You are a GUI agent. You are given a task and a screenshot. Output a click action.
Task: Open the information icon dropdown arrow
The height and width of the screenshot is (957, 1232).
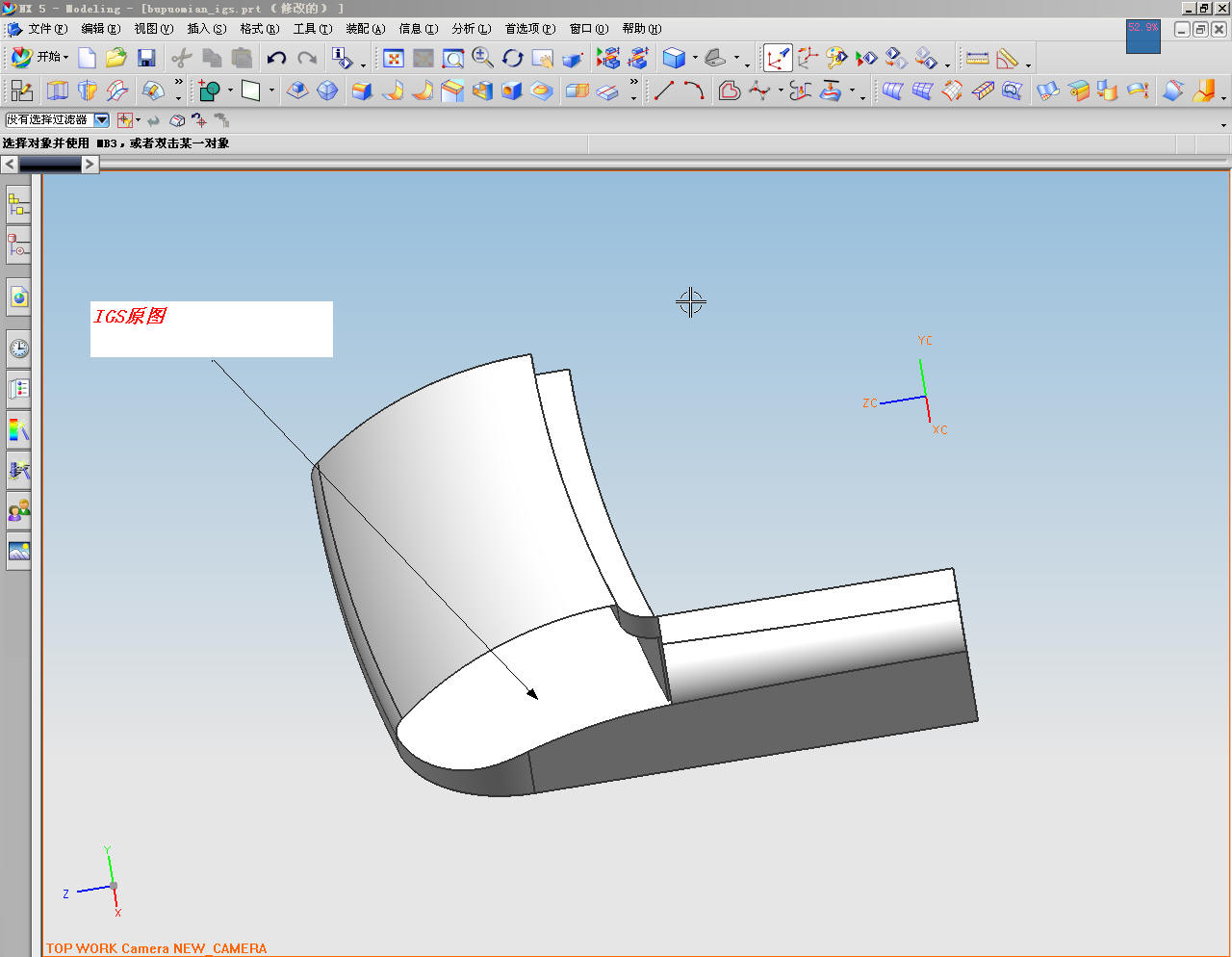(363, 65)
